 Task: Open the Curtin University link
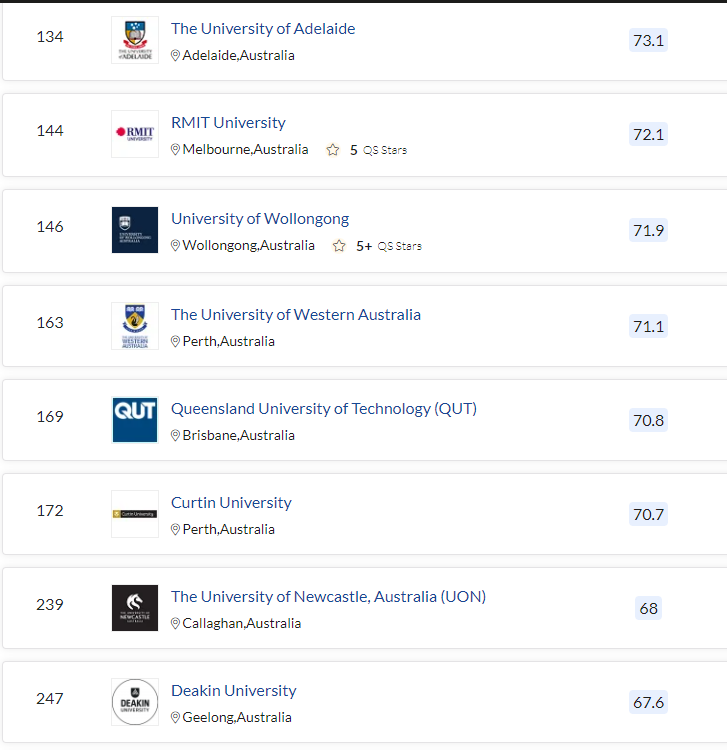[231, 503]
